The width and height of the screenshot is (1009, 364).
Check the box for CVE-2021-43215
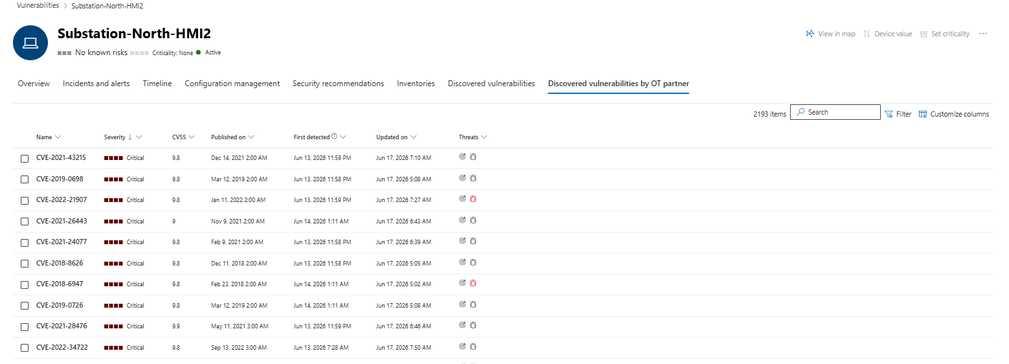pyautogui.click(x=24, y=158)
